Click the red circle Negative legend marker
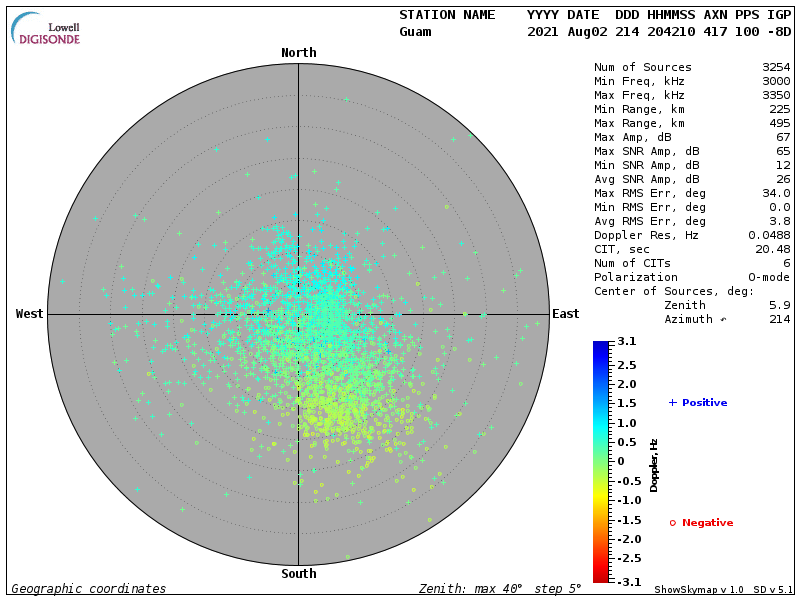Viewport: 800px width, 600px height. tap(673, 523)
